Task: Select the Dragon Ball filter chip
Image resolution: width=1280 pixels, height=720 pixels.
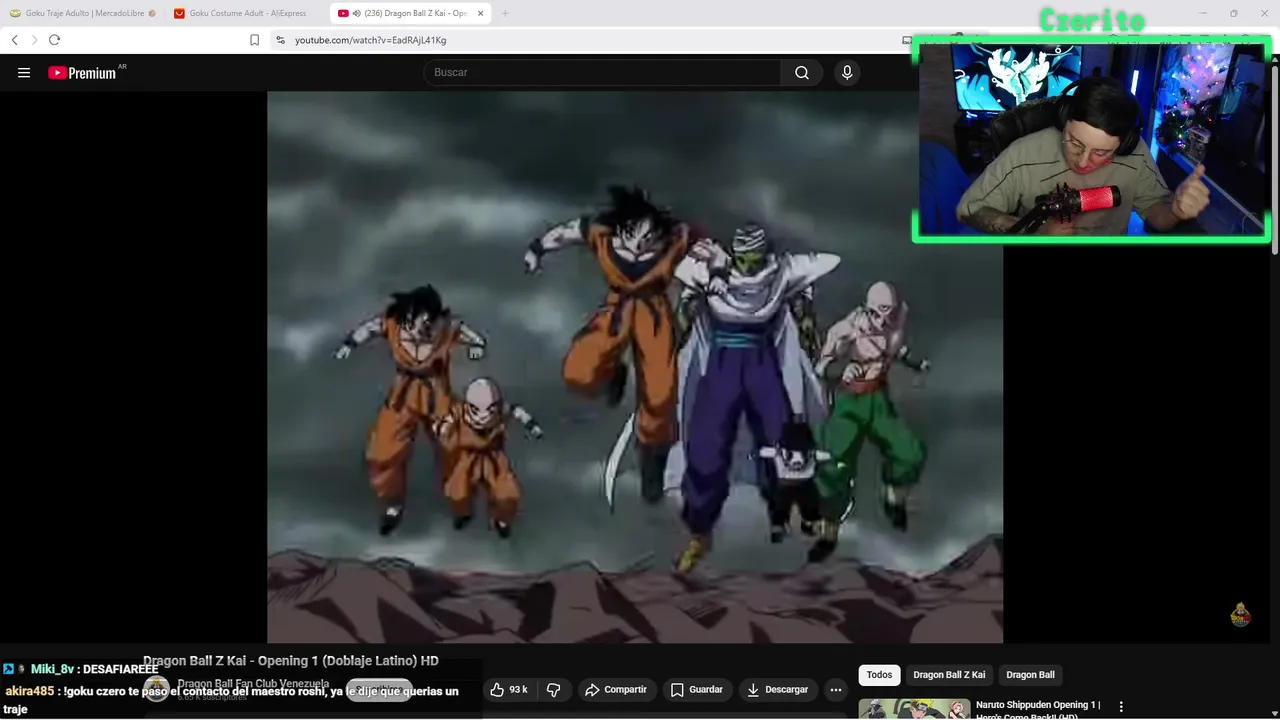Action: 1030,675
